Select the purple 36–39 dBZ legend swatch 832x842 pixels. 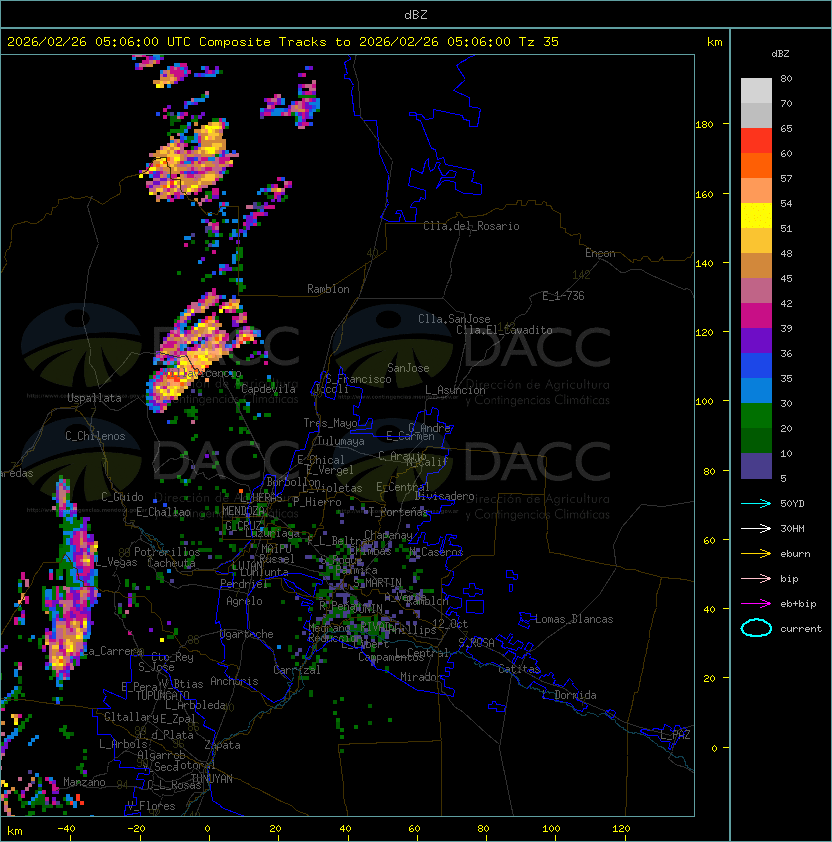[x=756, y=341]
